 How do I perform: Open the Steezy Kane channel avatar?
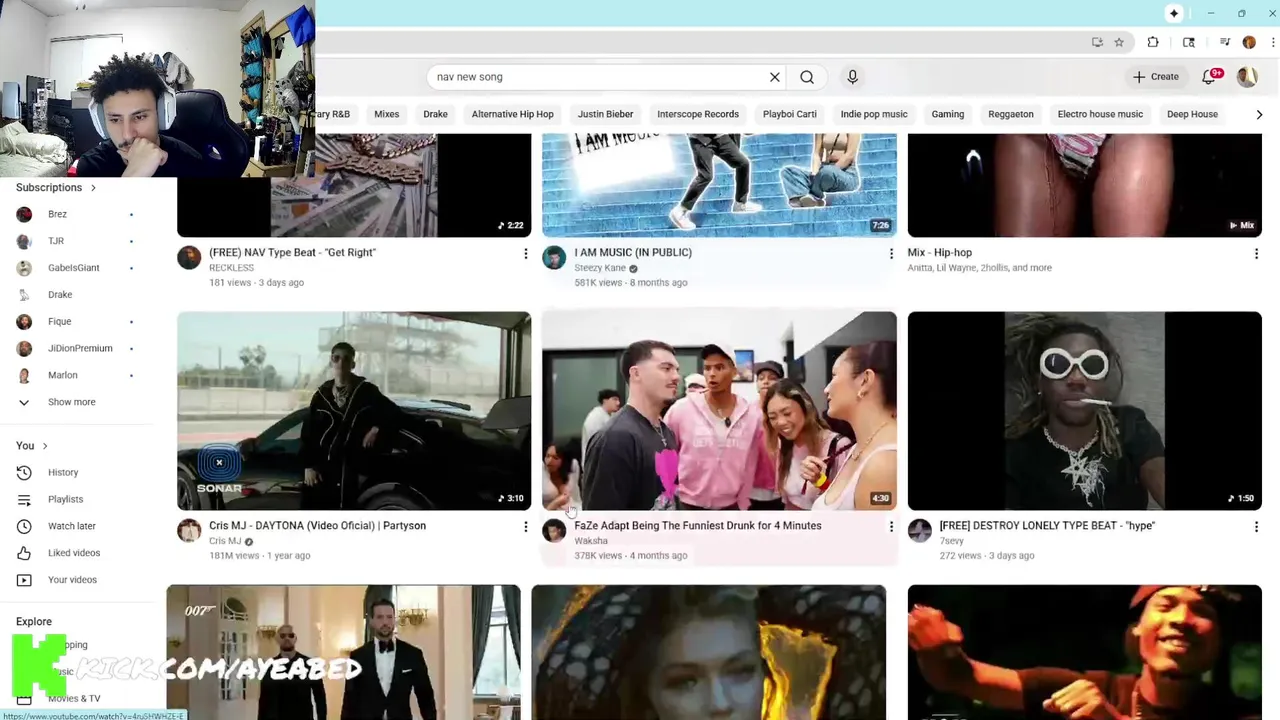coord(554,258)
